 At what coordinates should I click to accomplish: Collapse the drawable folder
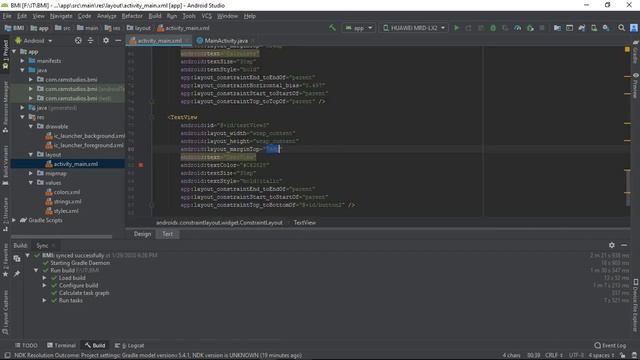pos(31,127)
